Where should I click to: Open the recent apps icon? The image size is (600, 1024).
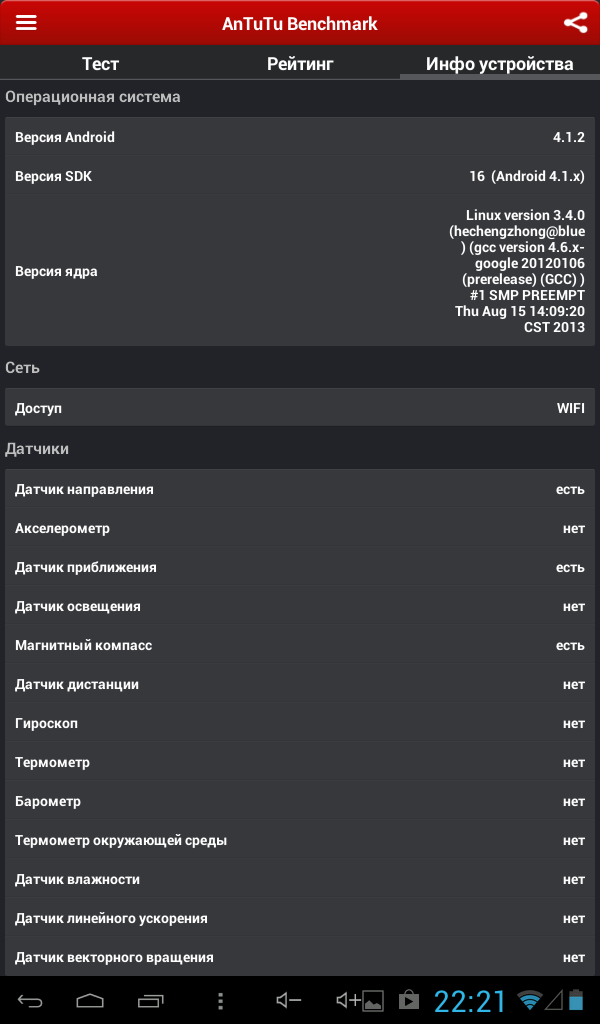tap(151, 1000)
